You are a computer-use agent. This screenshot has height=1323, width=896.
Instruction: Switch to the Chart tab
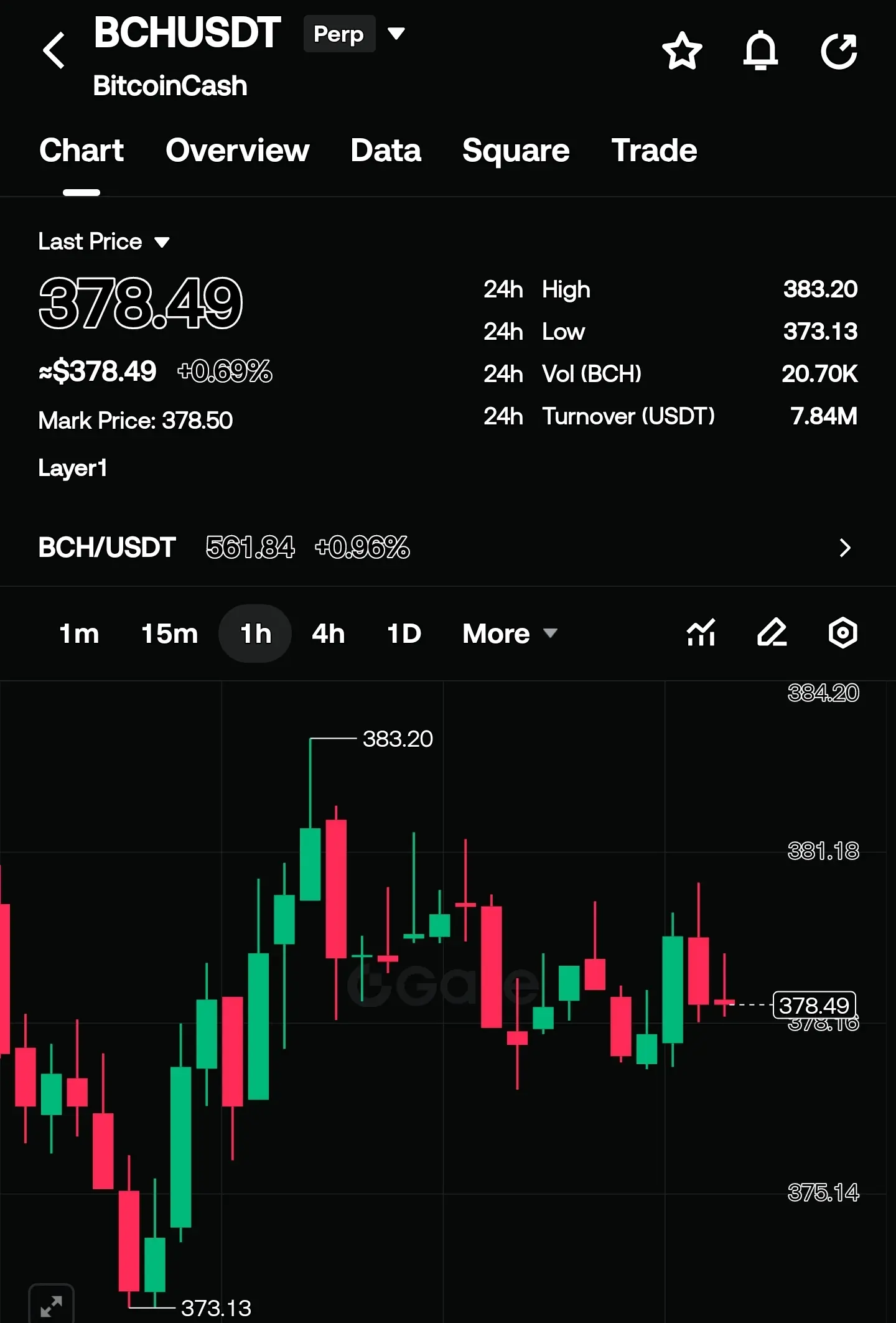pyautogui.click(x=82, y=151)
